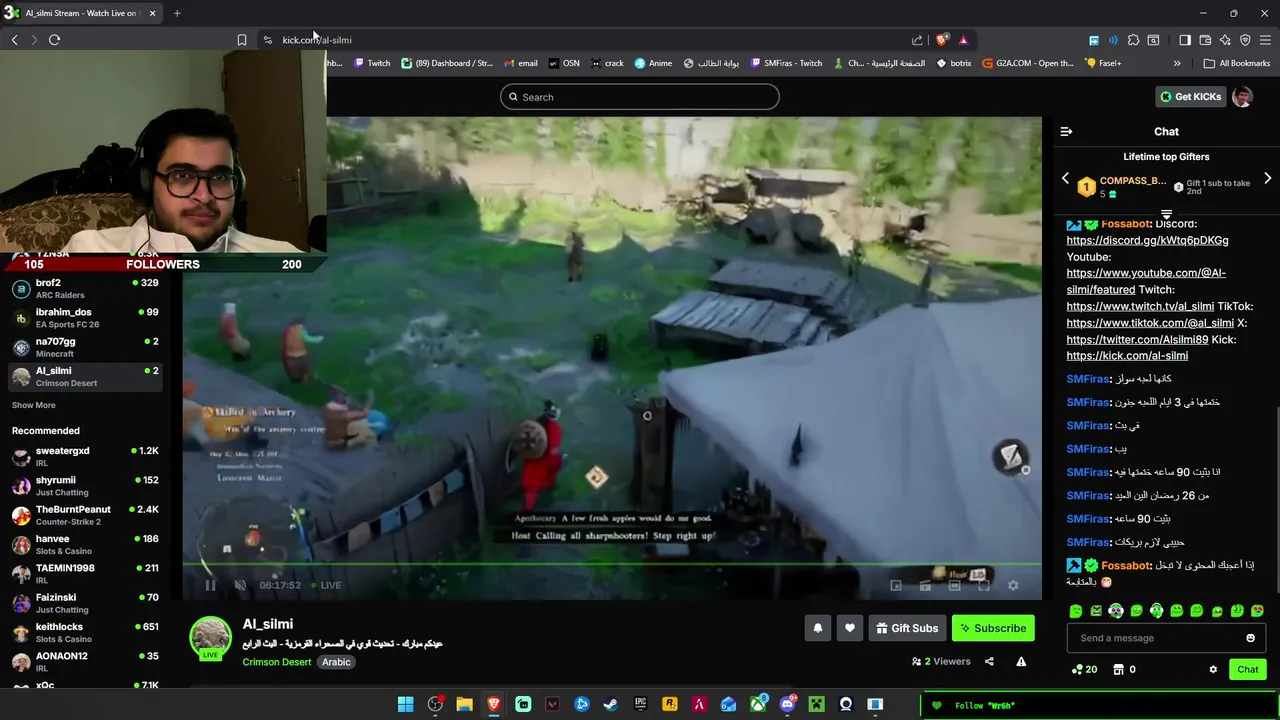Open sweatergxd recommended channel

click(x=86, y=457)
